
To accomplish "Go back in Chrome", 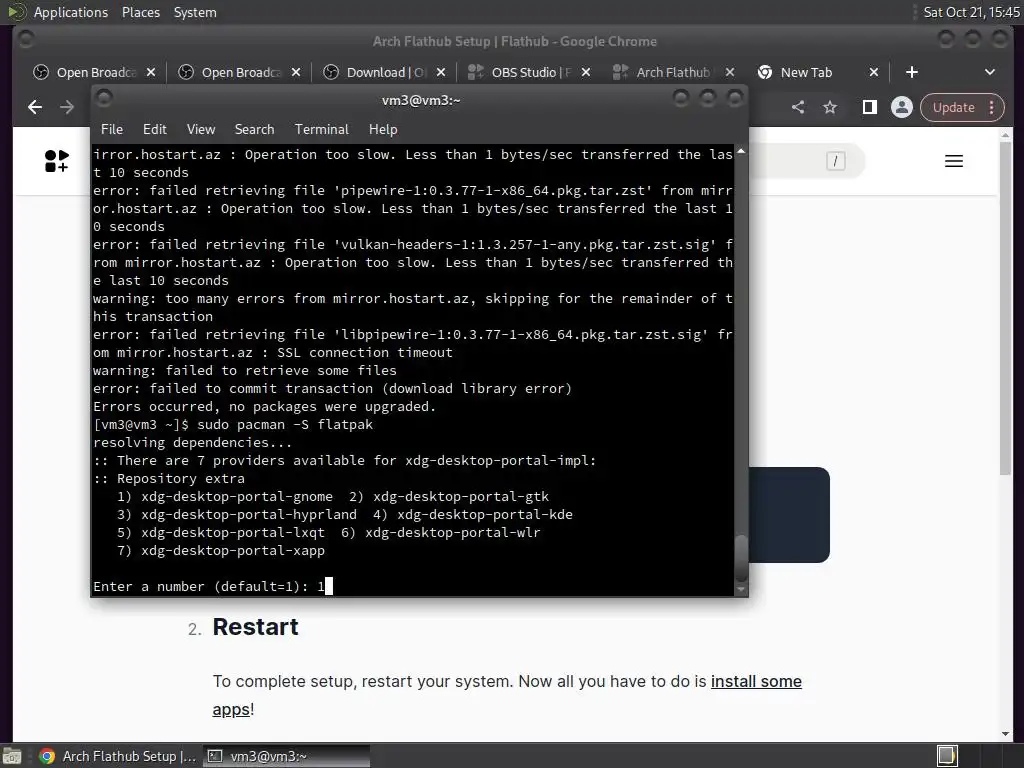I will (35, 107).
